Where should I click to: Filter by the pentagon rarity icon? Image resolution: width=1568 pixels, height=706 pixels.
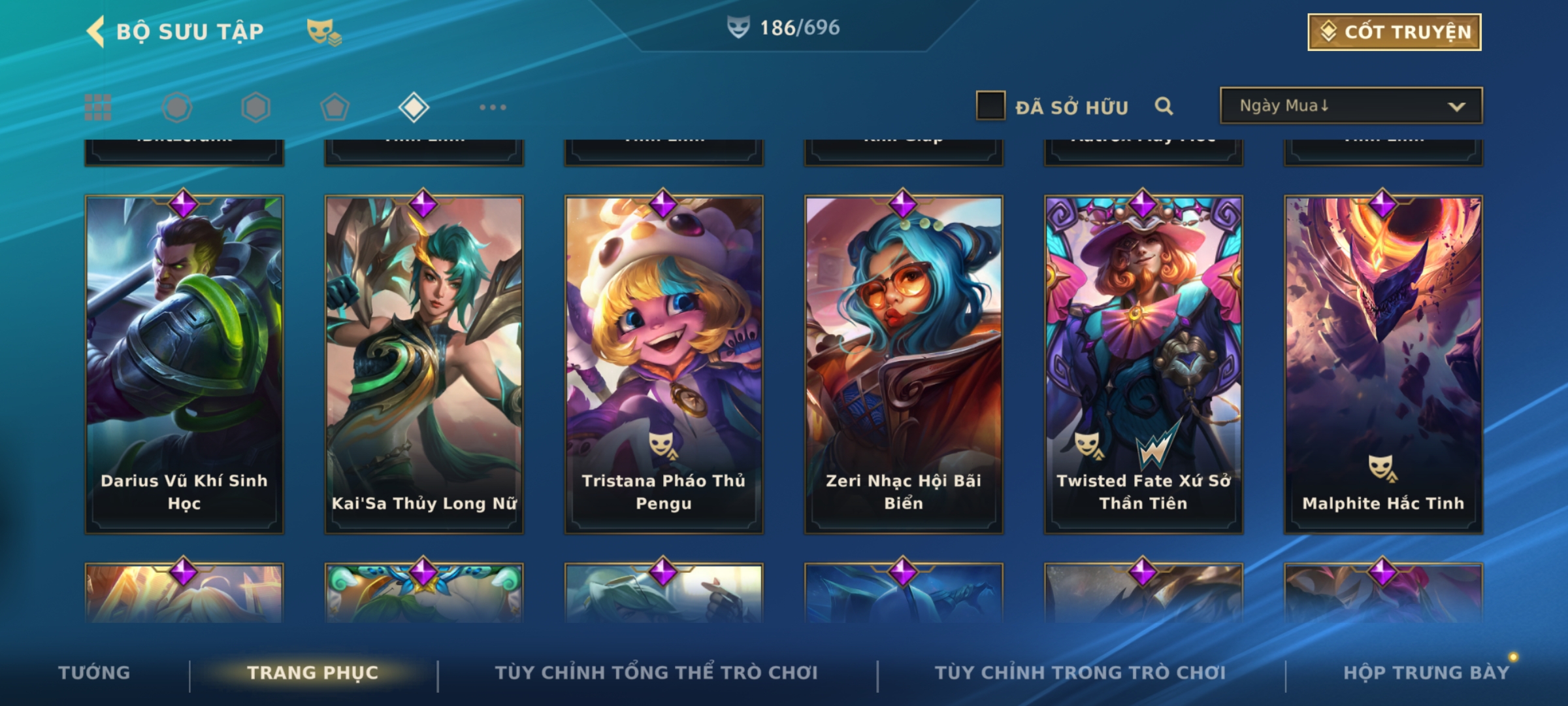click(x=335, y=107)
